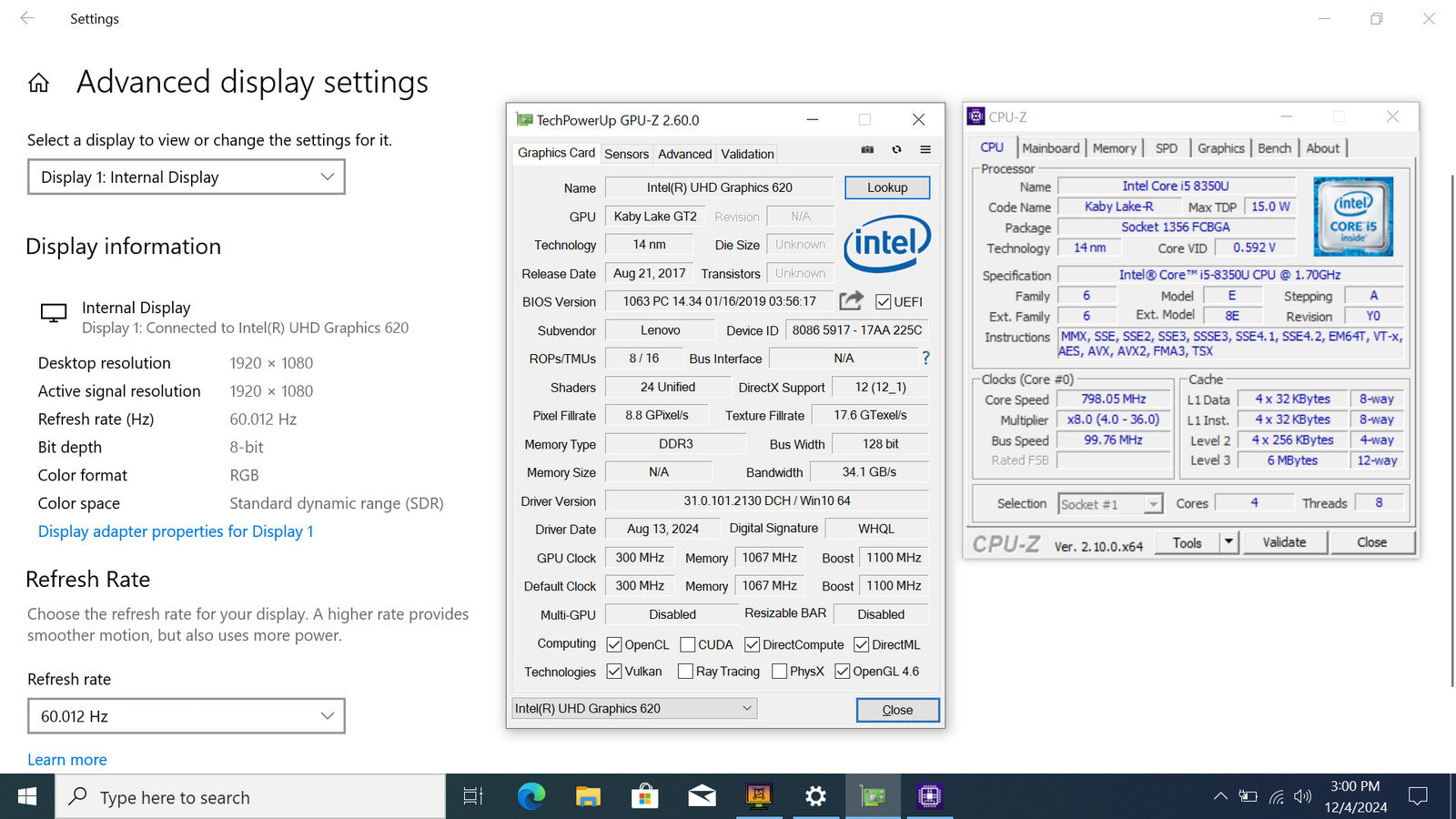Open File Explorer from the taskbar
The width and height of the screenshot is (1456, 819).
click(x=588, y=796)
